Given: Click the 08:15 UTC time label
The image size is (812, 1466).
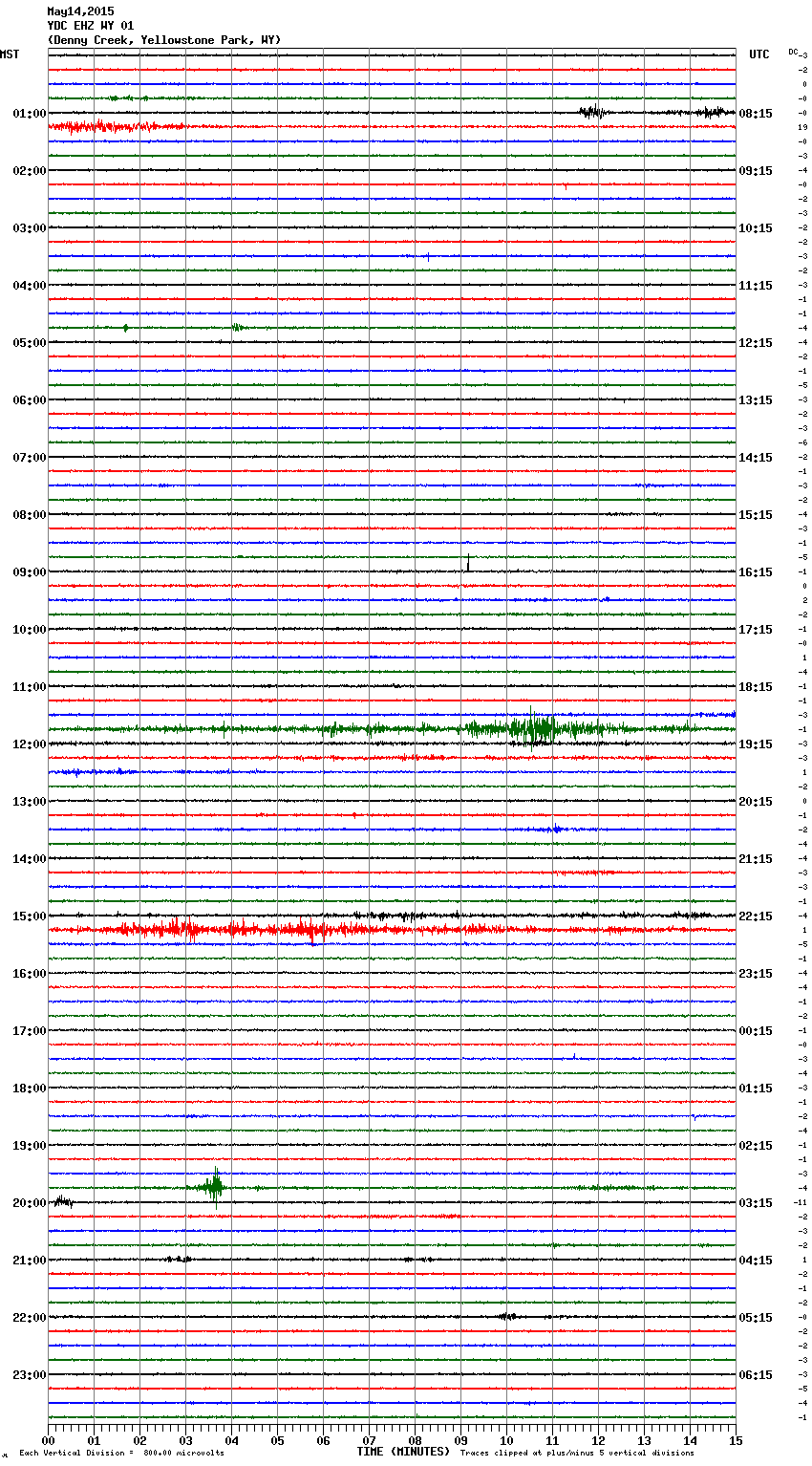Looking at the screenshot, I should point(756,114).
